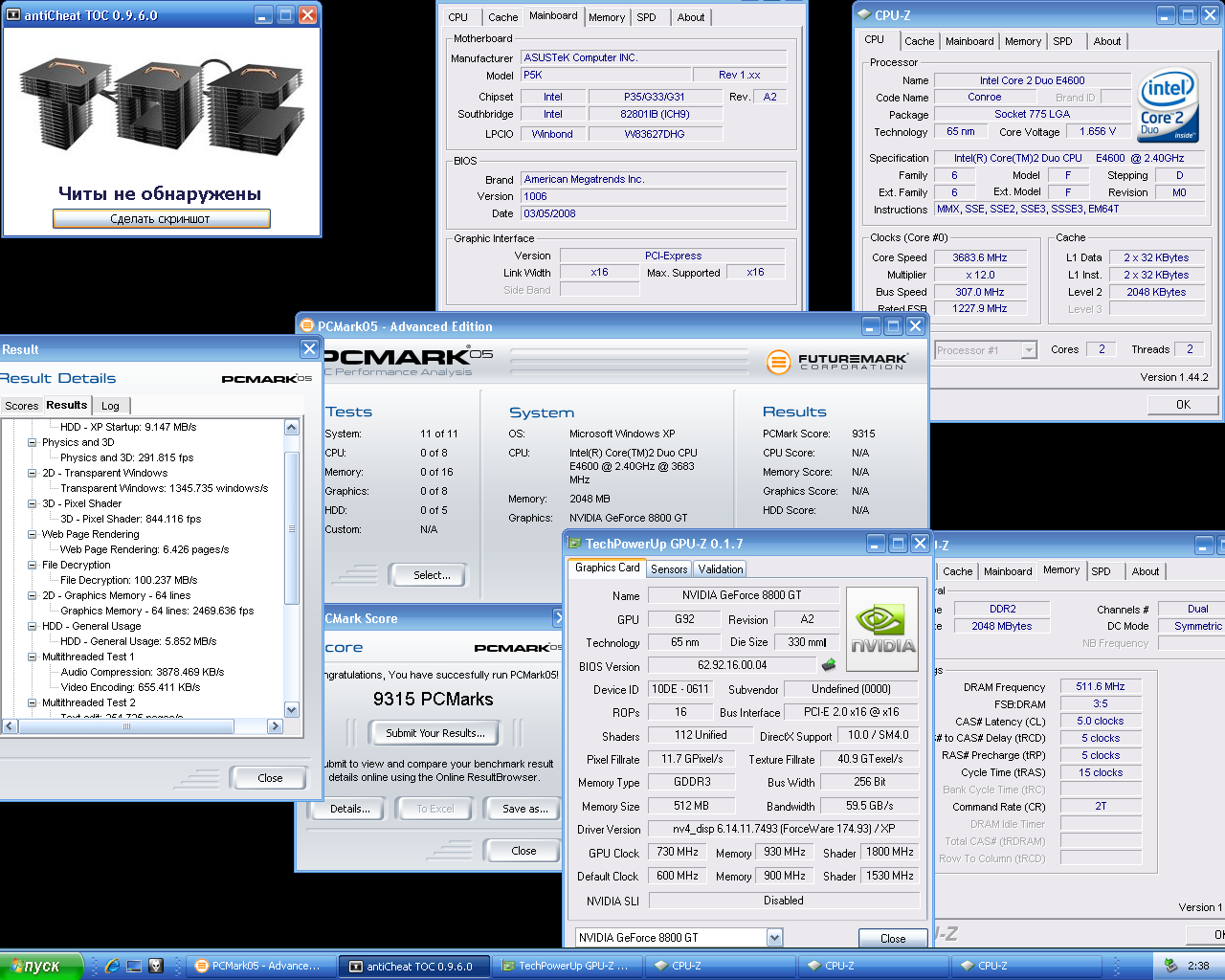Click the GPU-Z Name field NVIDIA GeForce 8800 GT
1225x980 pixels.
click(744, 595)
